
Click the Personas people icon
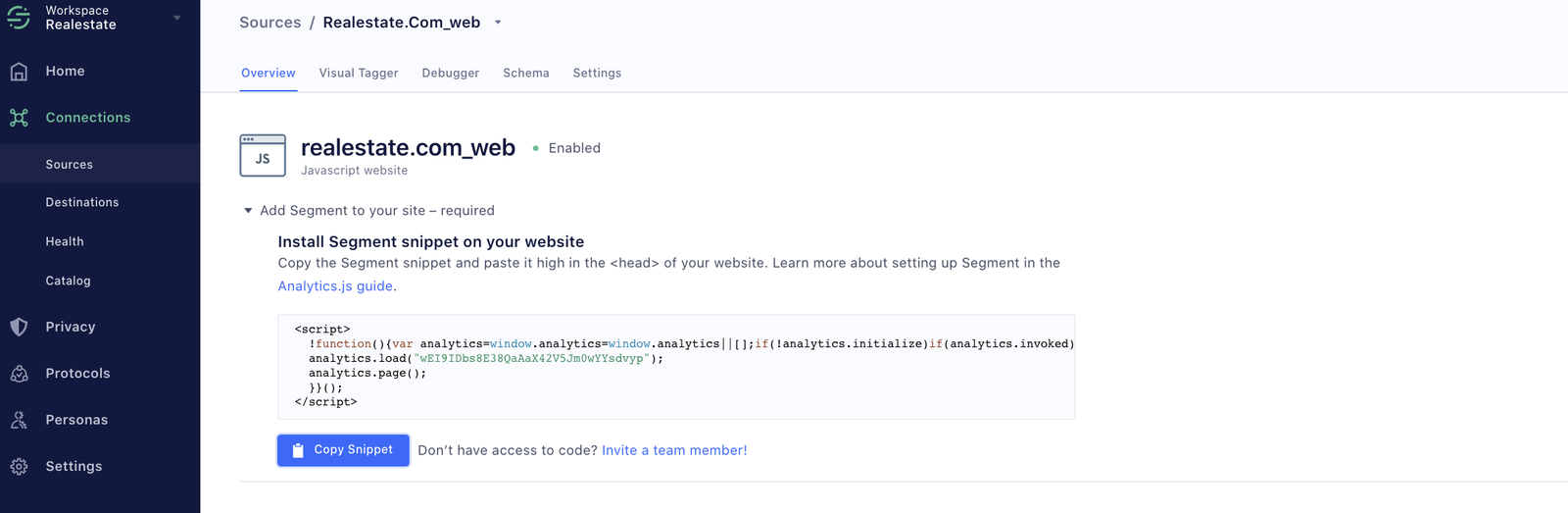point(19,420)
